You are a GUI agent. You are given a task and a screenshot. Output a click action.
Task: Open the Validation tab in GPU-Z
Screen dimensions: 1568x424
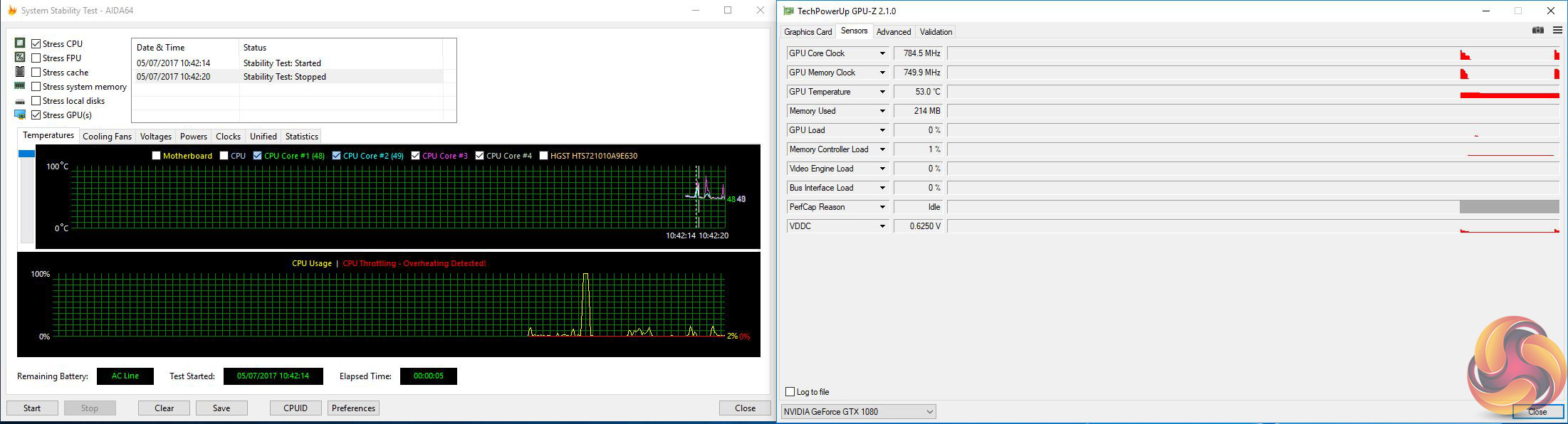(x=936, y=32)
